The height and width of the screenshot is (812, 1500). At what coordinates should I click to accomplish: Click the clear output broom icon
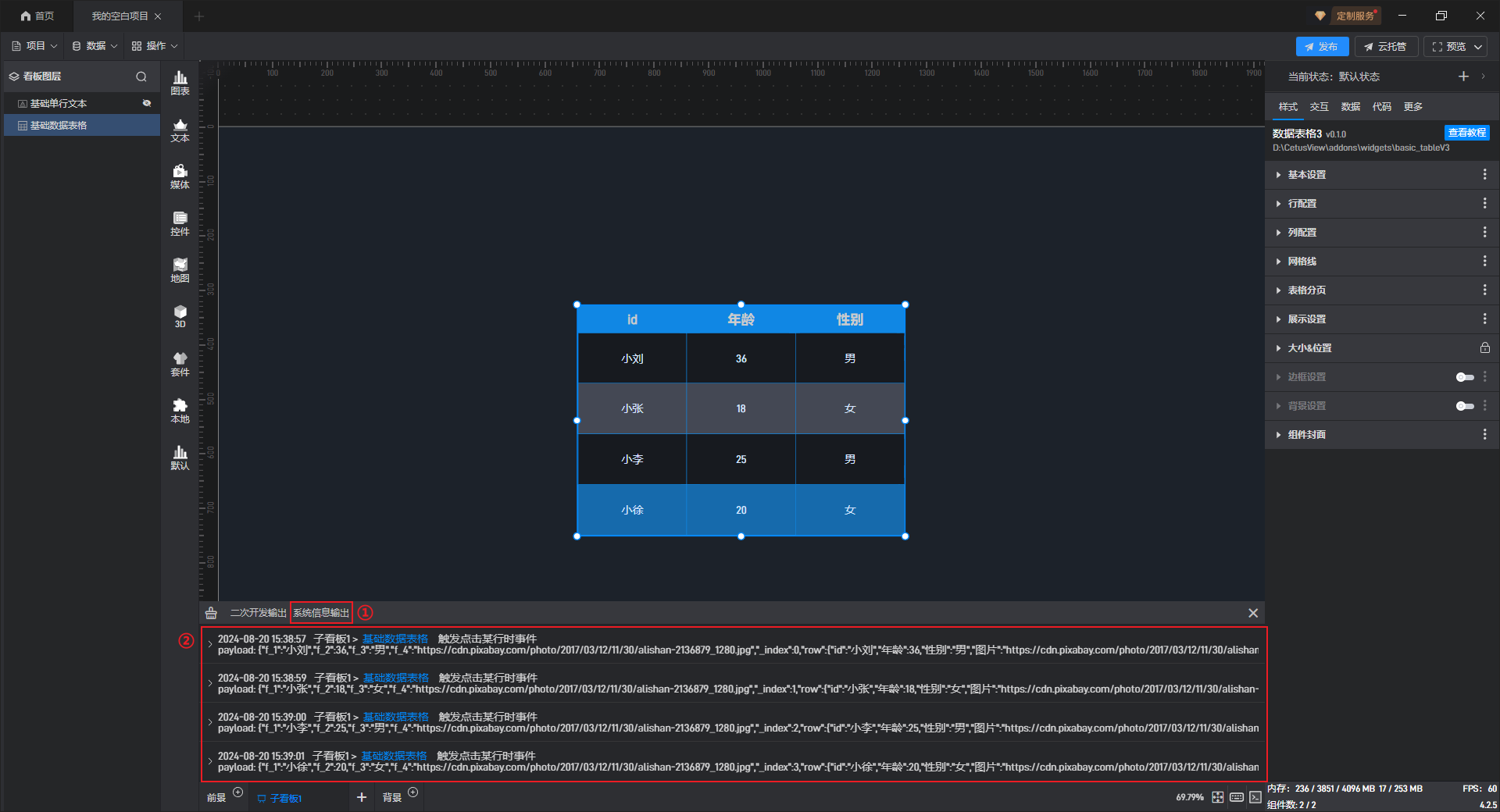click(x=211, y=613)
